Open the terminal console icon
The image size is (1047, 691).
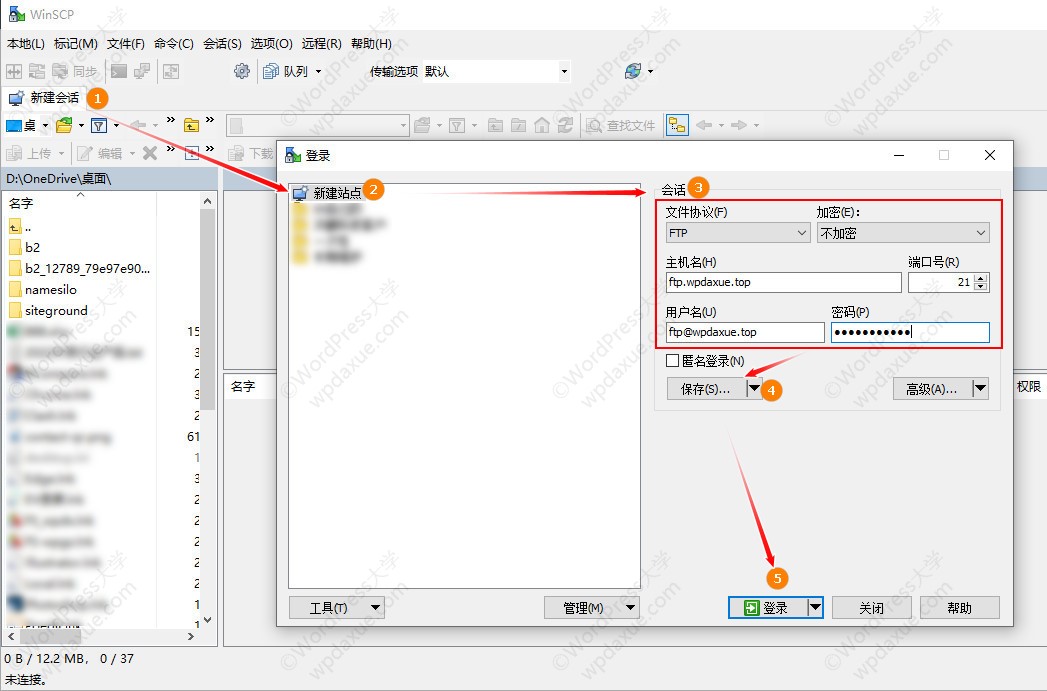click(x=119, y=71)
